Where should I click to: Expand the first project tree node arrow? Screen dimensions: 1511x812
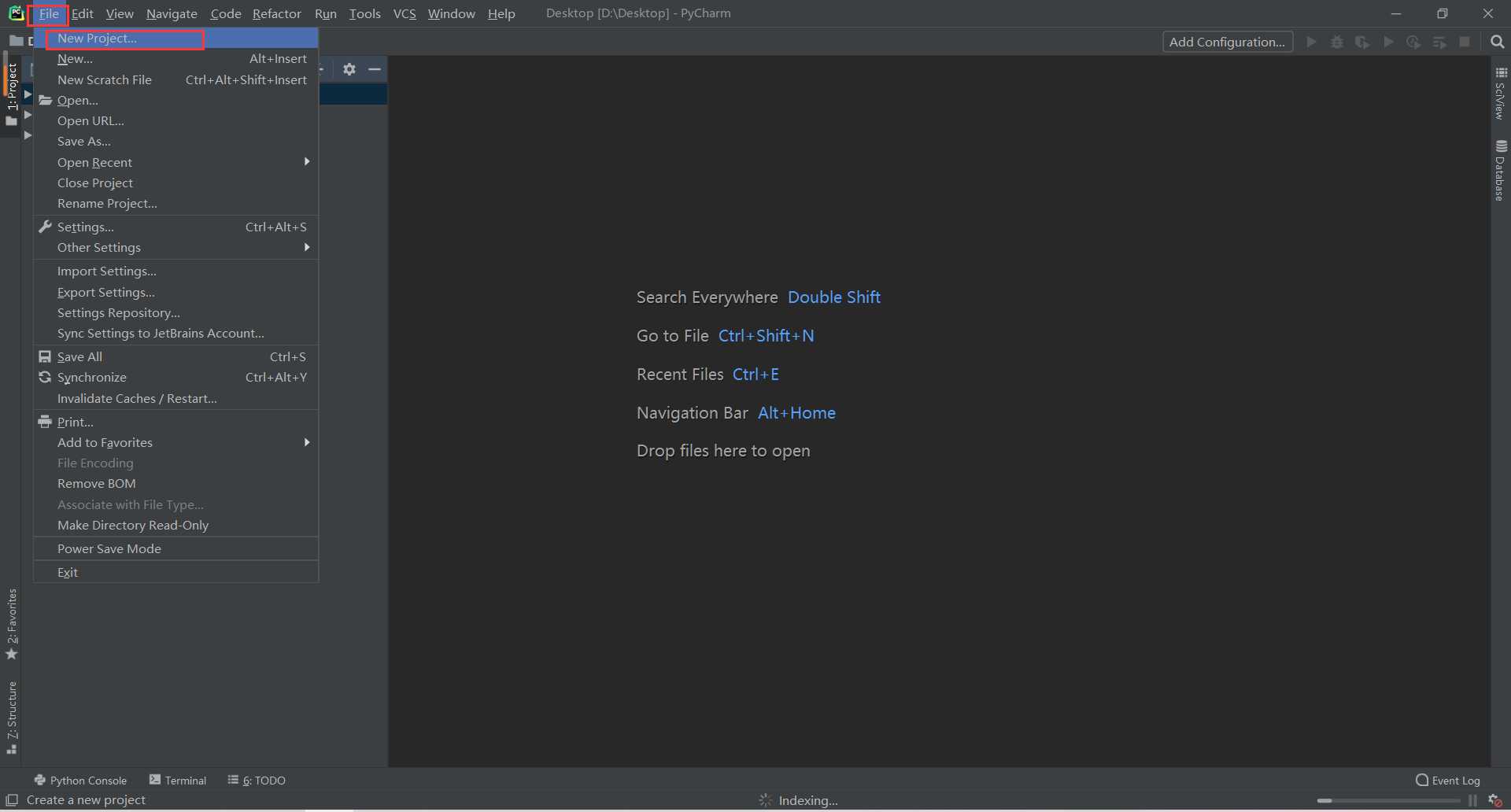(28, 94)
